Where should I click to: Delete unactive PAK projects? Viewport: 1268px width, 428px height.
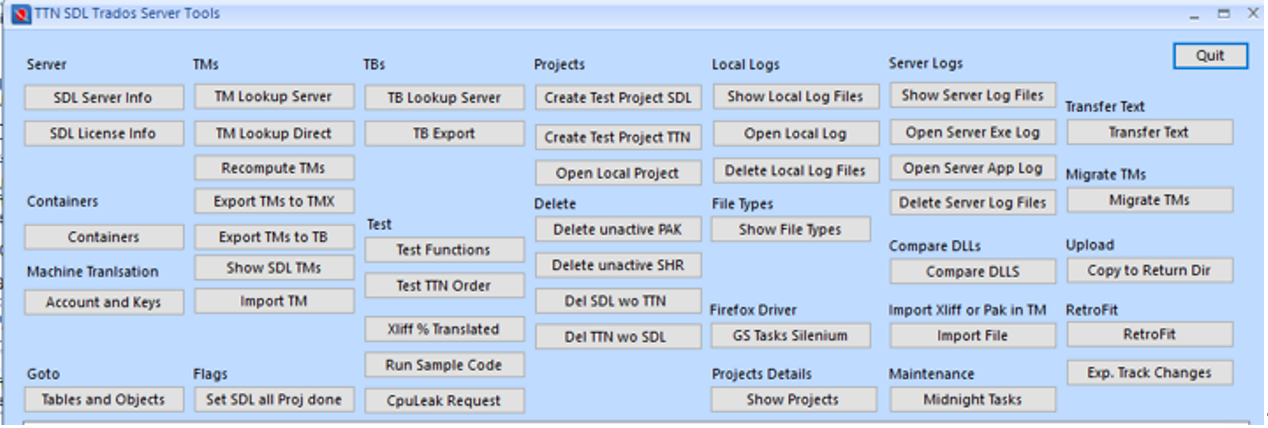click(617, 230)
